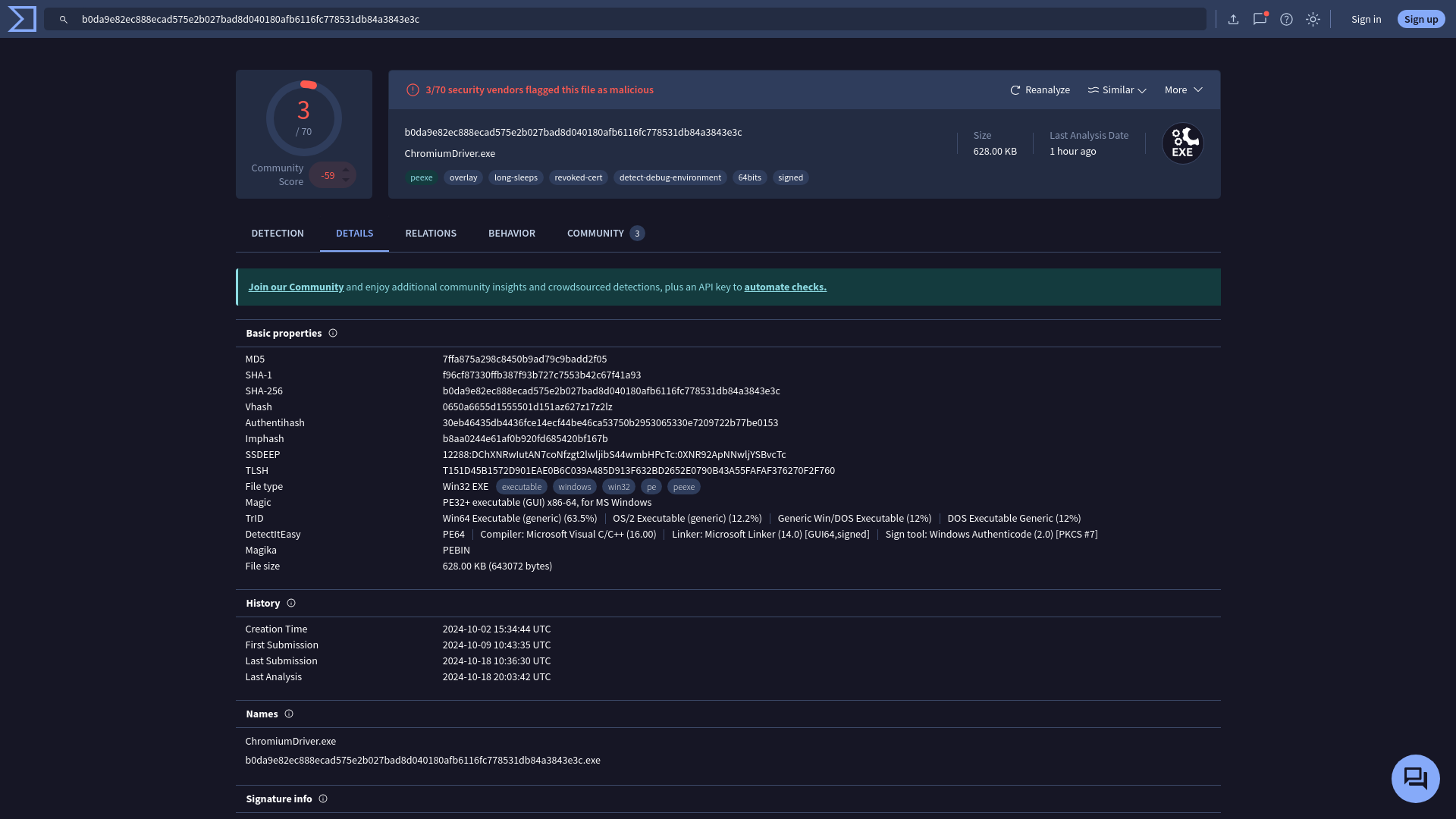
Task: Go to the BEHAVIOR tab
Action: point(512,234)
